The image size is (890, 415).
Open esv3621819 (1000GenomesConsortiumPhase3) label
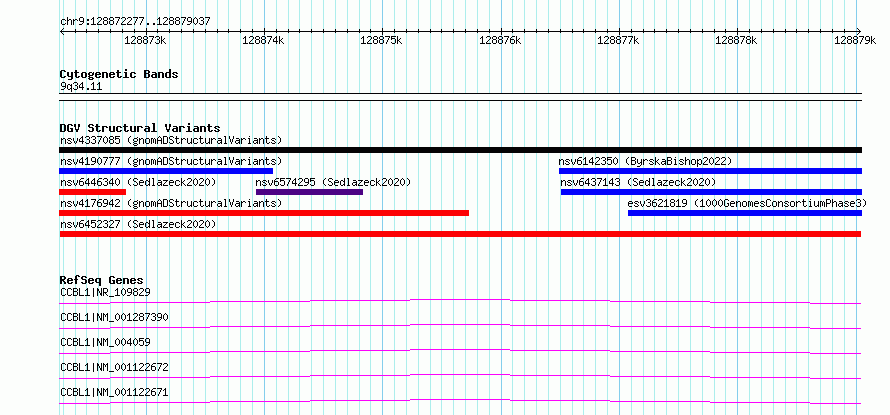[x=748, y=203]
